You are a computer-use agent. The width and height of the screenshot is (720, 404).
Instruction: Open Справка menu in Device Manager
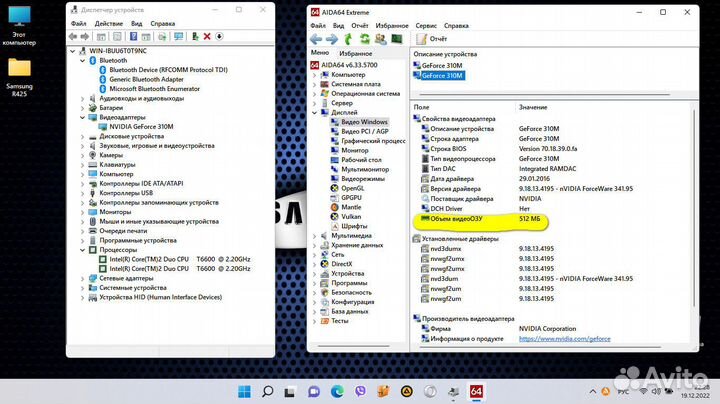tap(163, 23)
